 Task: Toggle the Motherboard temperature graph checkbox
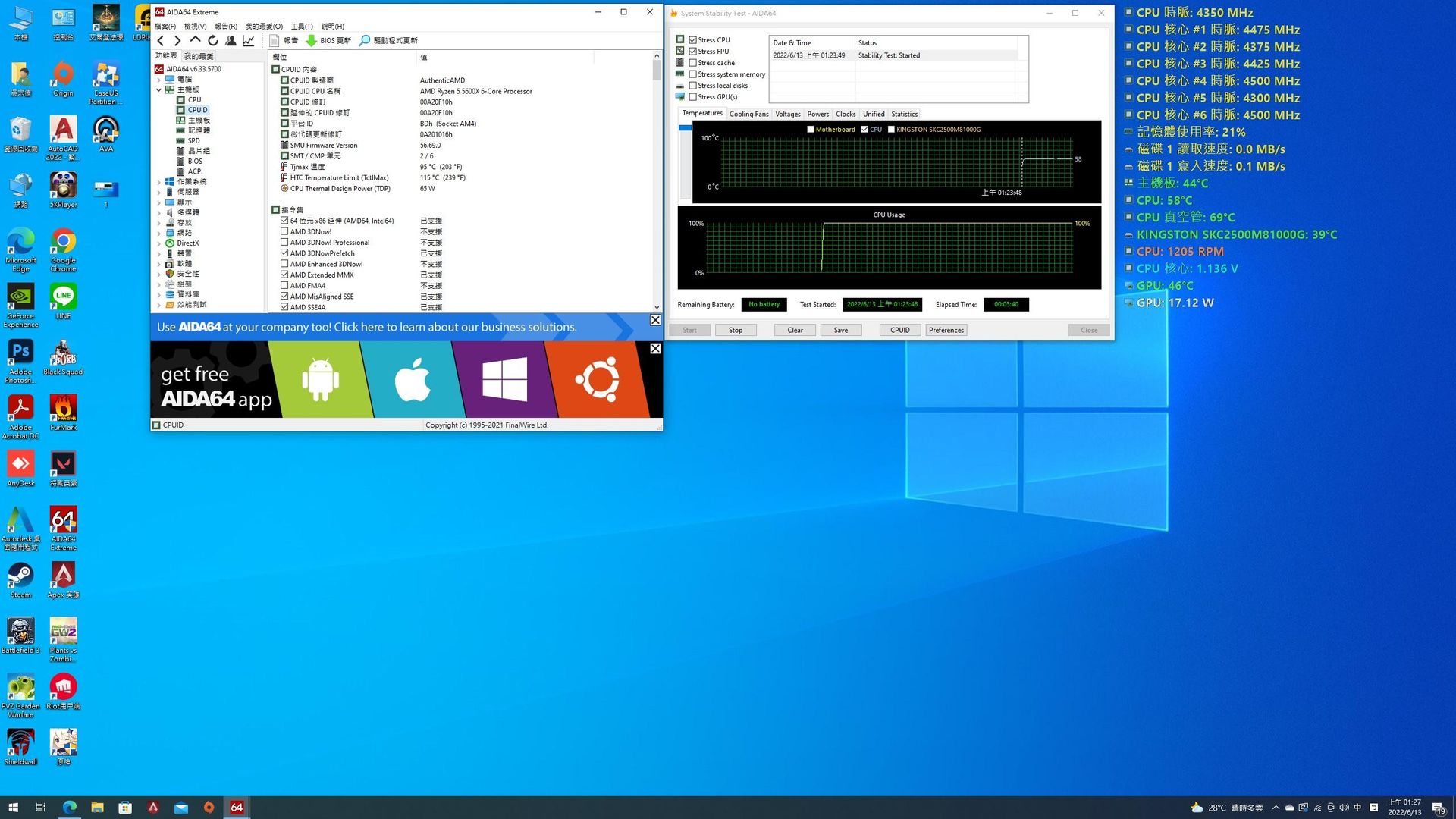[x=811, y=130]
